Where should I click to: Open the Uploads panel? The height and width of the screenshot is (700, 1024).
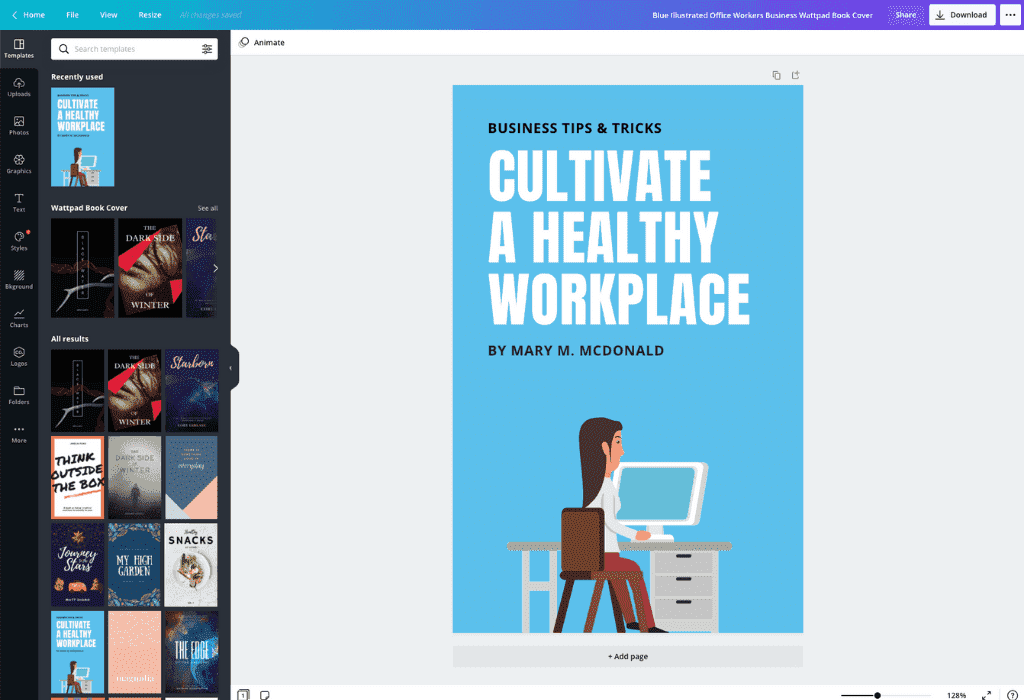tap(19, 88)
